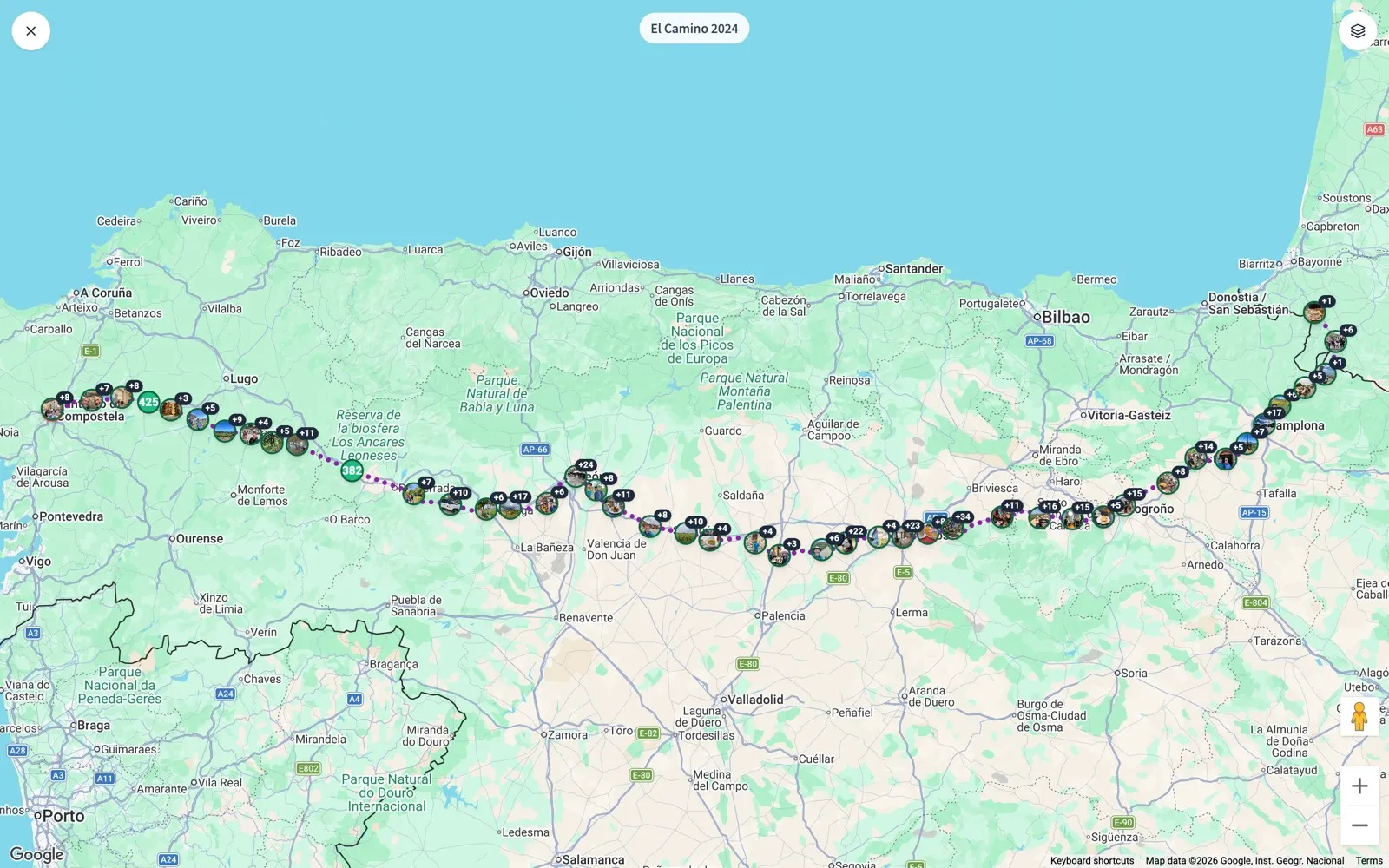This screenshot has width=1389, height=868.
Task: Open the map layers selector
Action: pos(1358,31)
